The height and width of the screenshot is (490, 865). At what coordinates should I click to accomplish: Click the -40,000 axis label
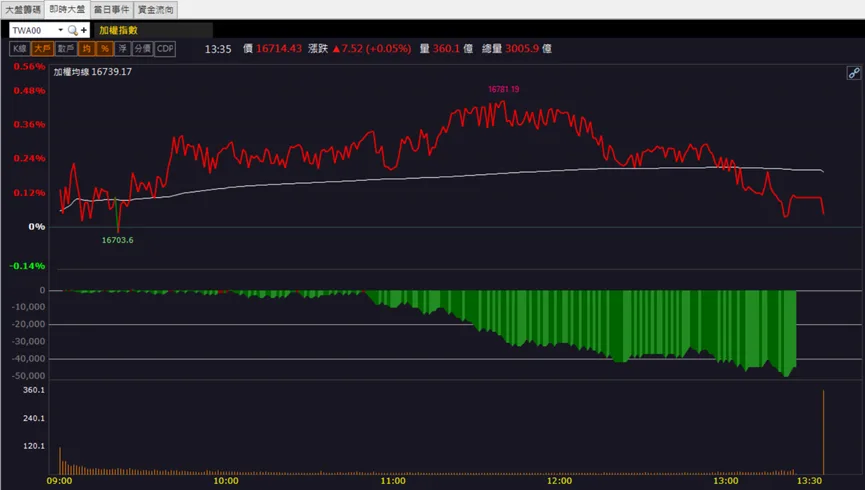point(29,359)
